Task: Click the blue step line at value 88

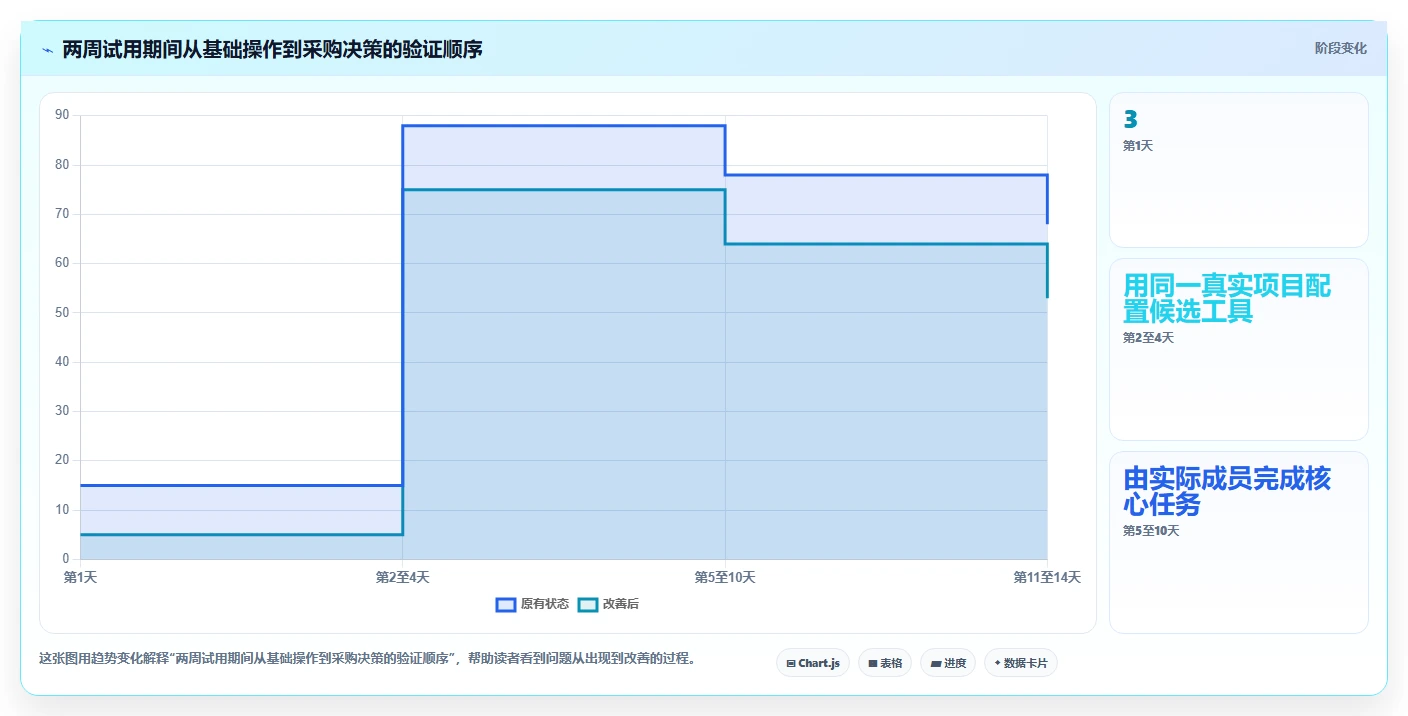Action: click(563, 126)
